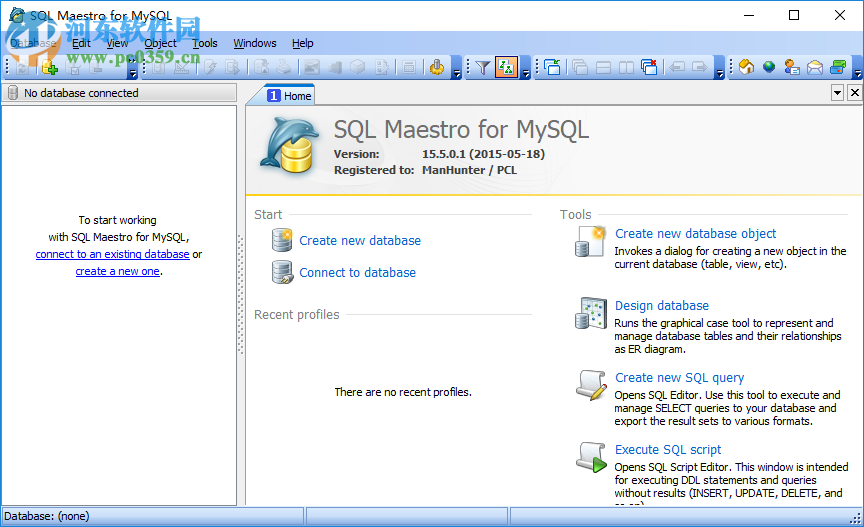Click Close all windows icon with red X
The width and height of the screenshot is (864, 527).
(x=649, y=67)
